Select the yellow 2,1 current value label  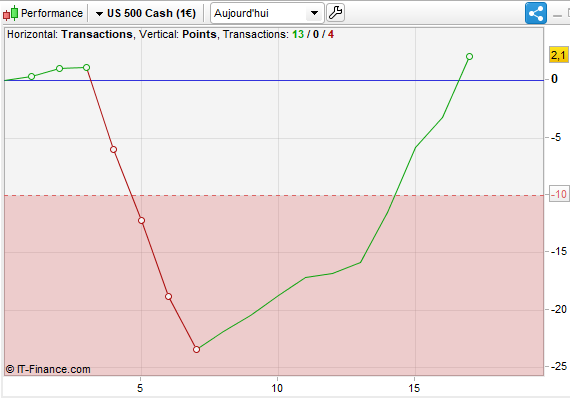558,55
